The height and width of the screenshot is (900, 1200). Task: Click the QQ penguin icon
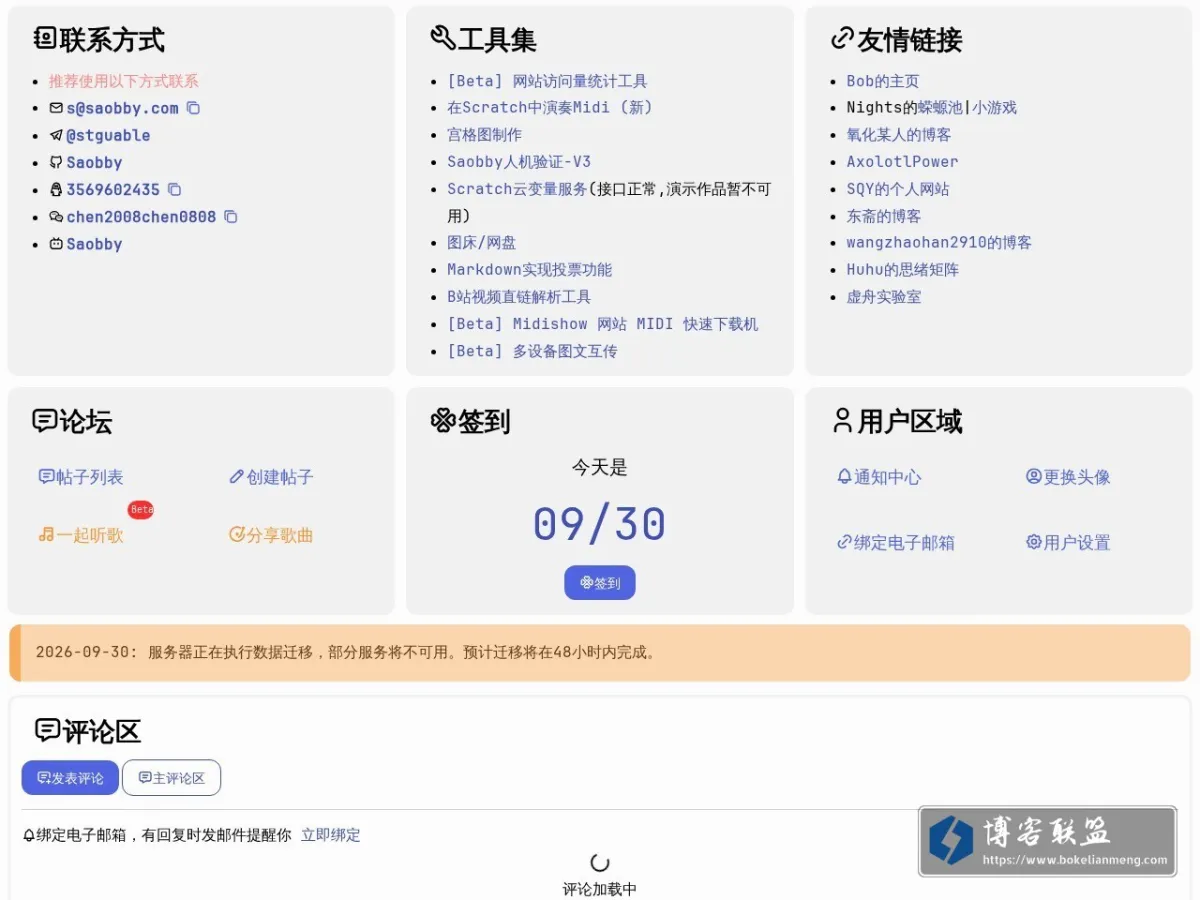56,189
